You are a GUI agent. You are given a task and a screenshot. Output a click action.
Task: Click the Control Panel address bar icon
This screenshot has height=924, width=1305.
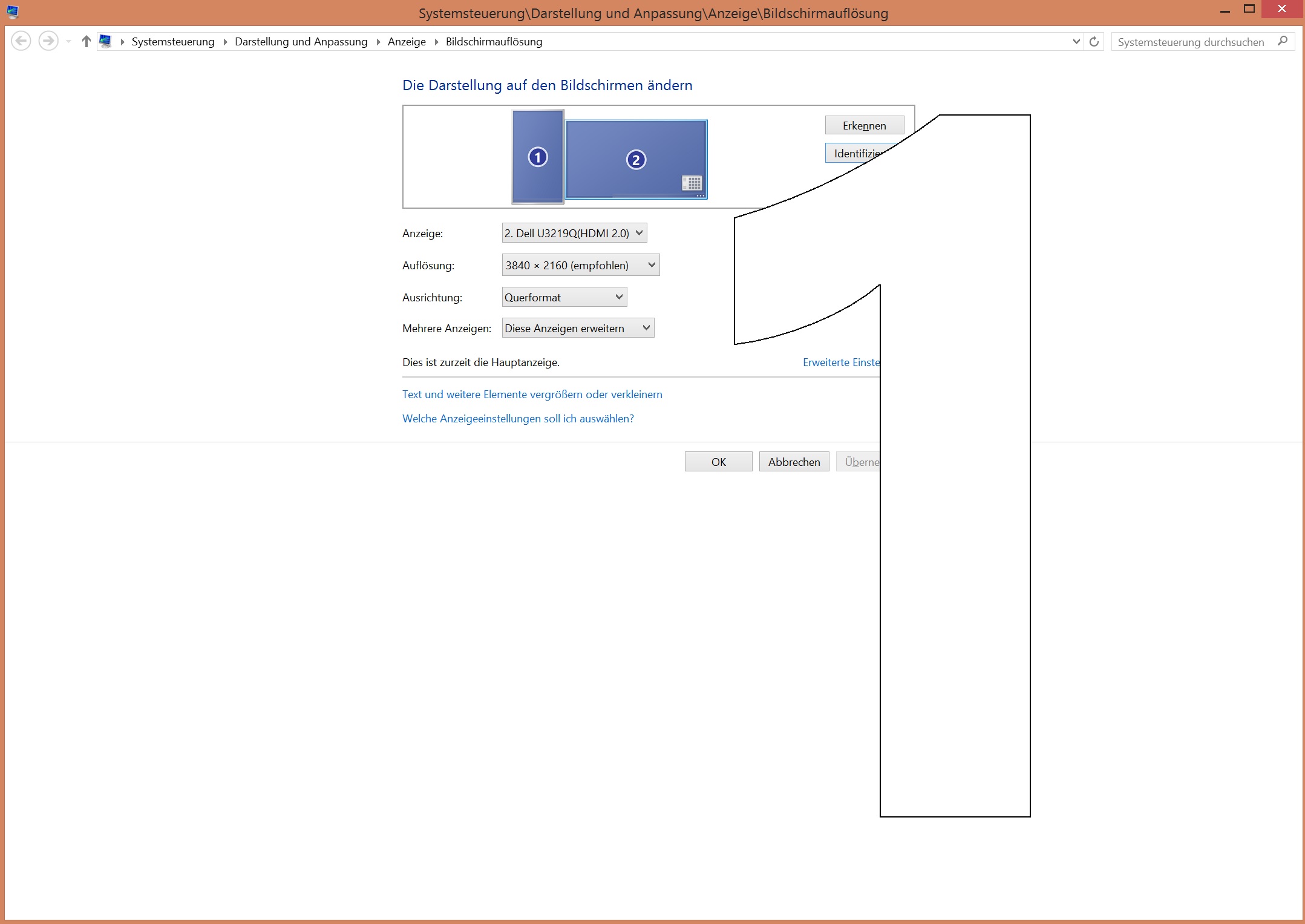[106, 41]
